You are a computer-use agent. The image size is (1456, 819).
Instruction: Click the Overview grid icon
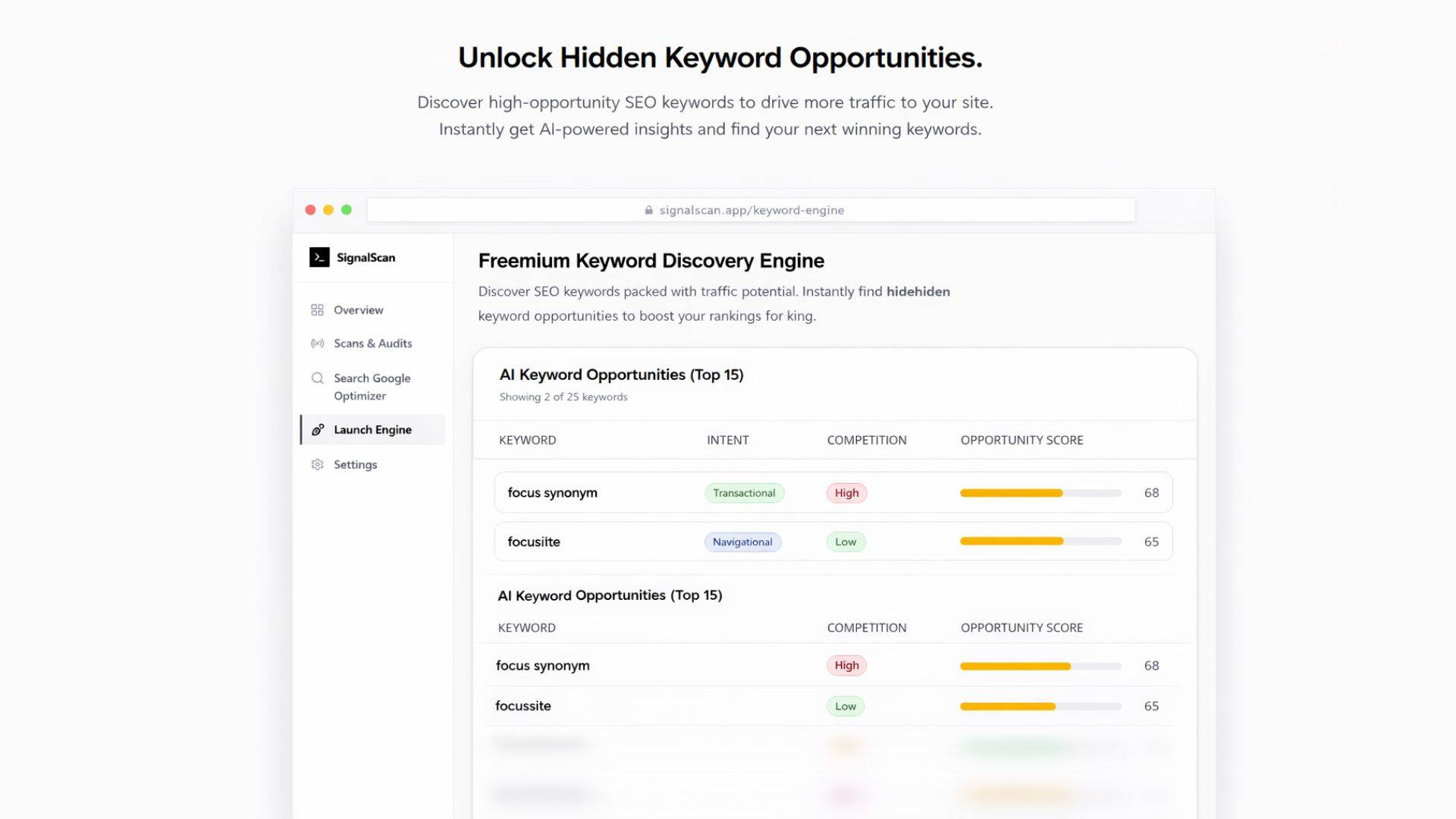(317, 310)
